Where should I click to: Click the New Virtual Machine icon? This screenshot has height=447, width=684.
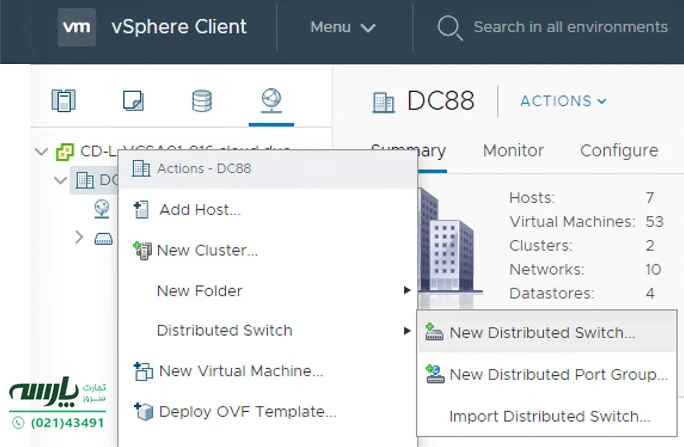click(x=143, y=372)
